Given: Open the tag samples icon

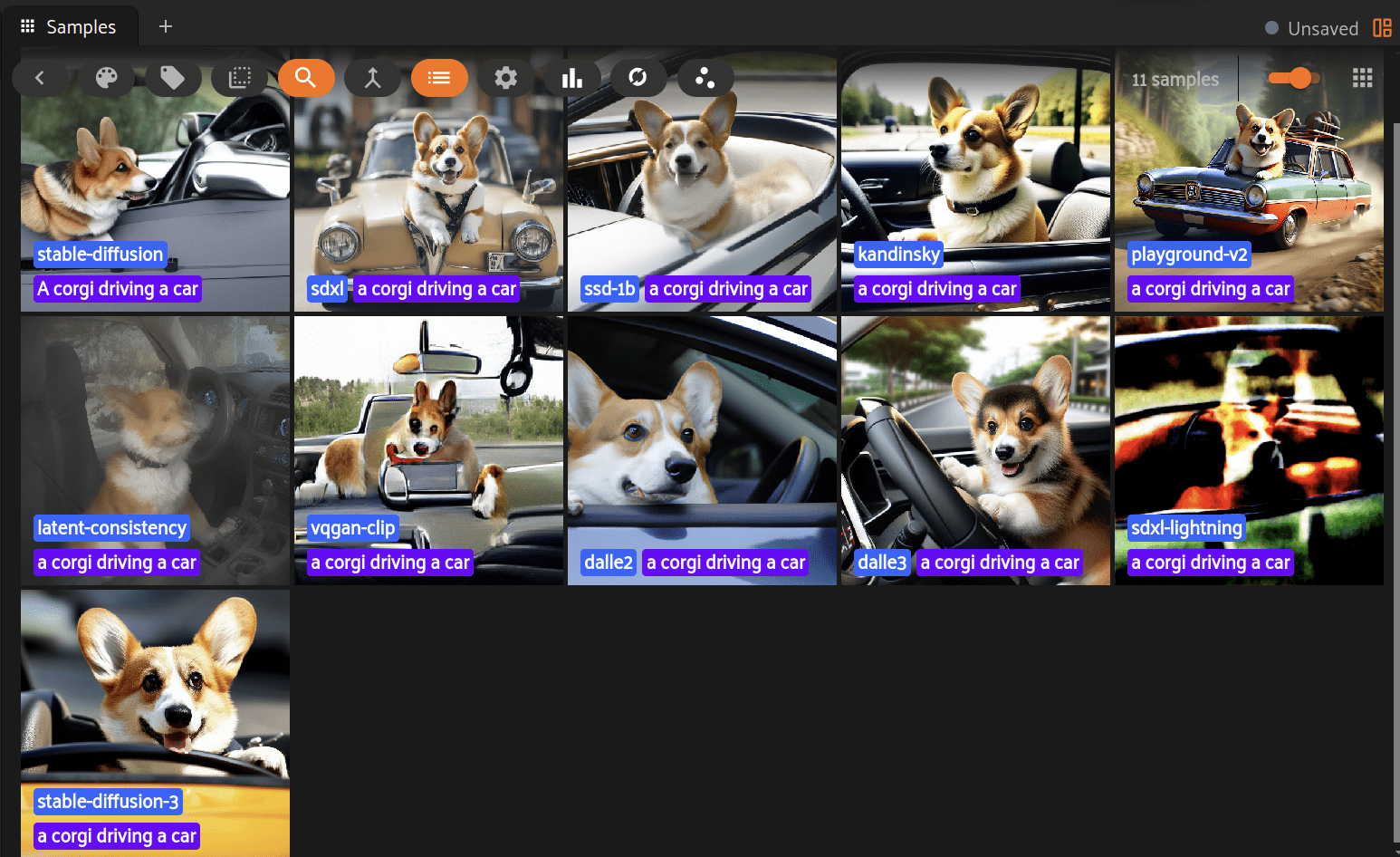Looking at the screenshot, I should click(173, 78).
